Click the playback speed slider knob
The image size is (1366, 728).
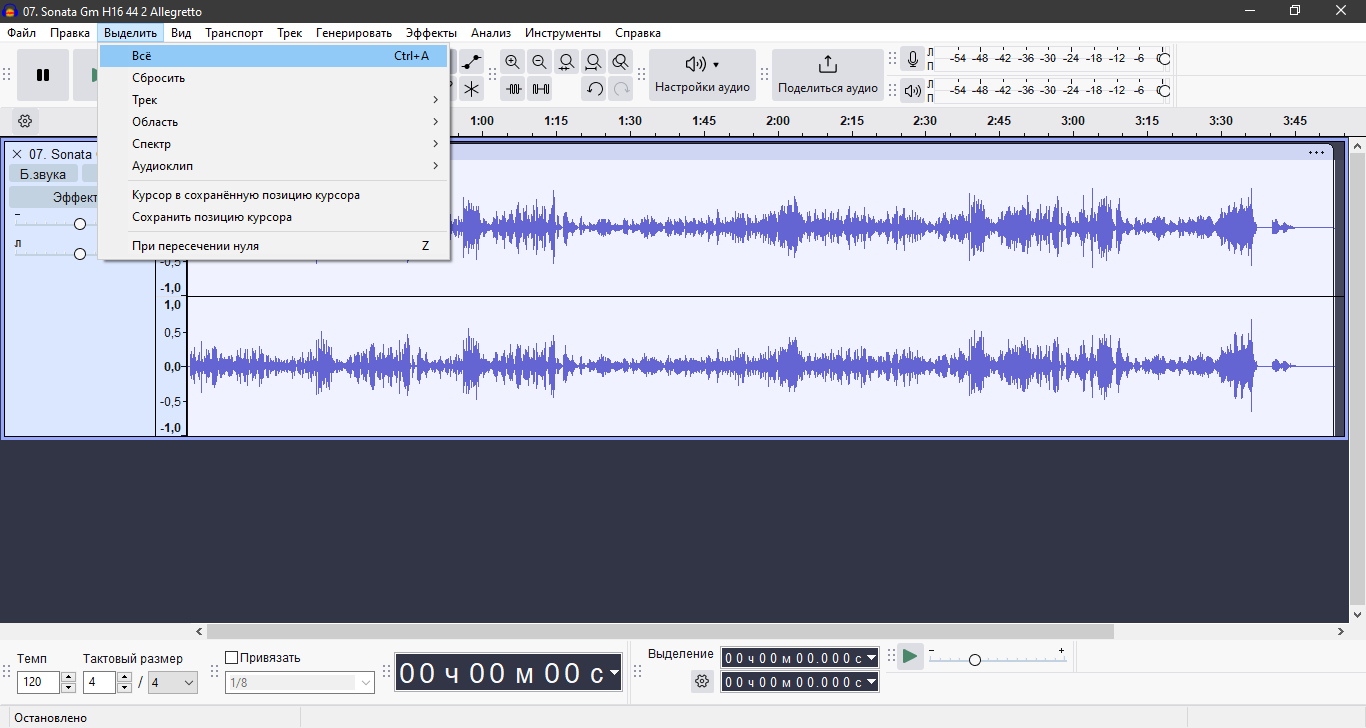pos(975,660)
